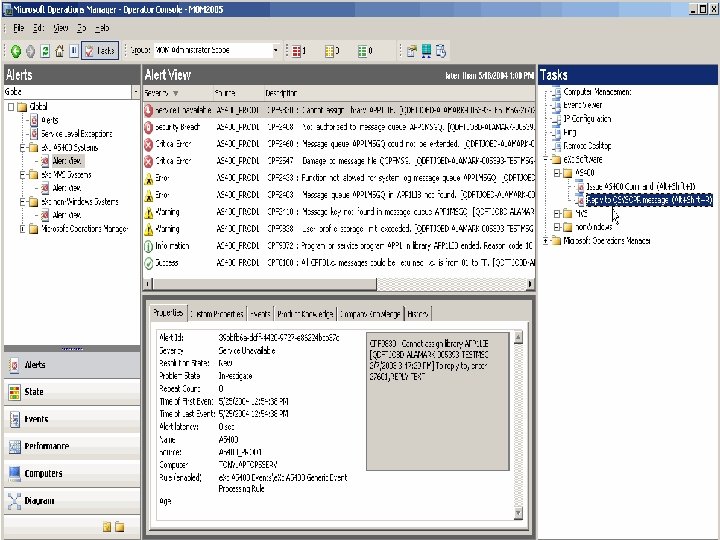Click the State view grid icon
This screenshot has height=540, width=720.
click(x=15, y=392)
